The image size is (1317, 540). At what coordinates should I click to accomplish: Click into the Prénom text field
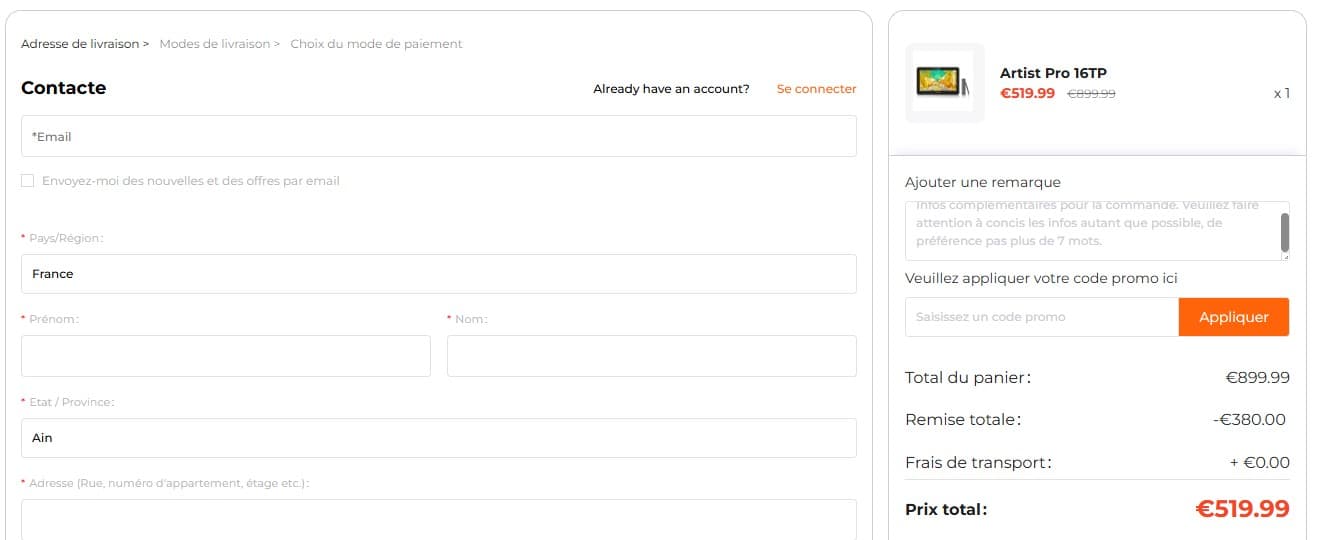[x=225, y=356]
